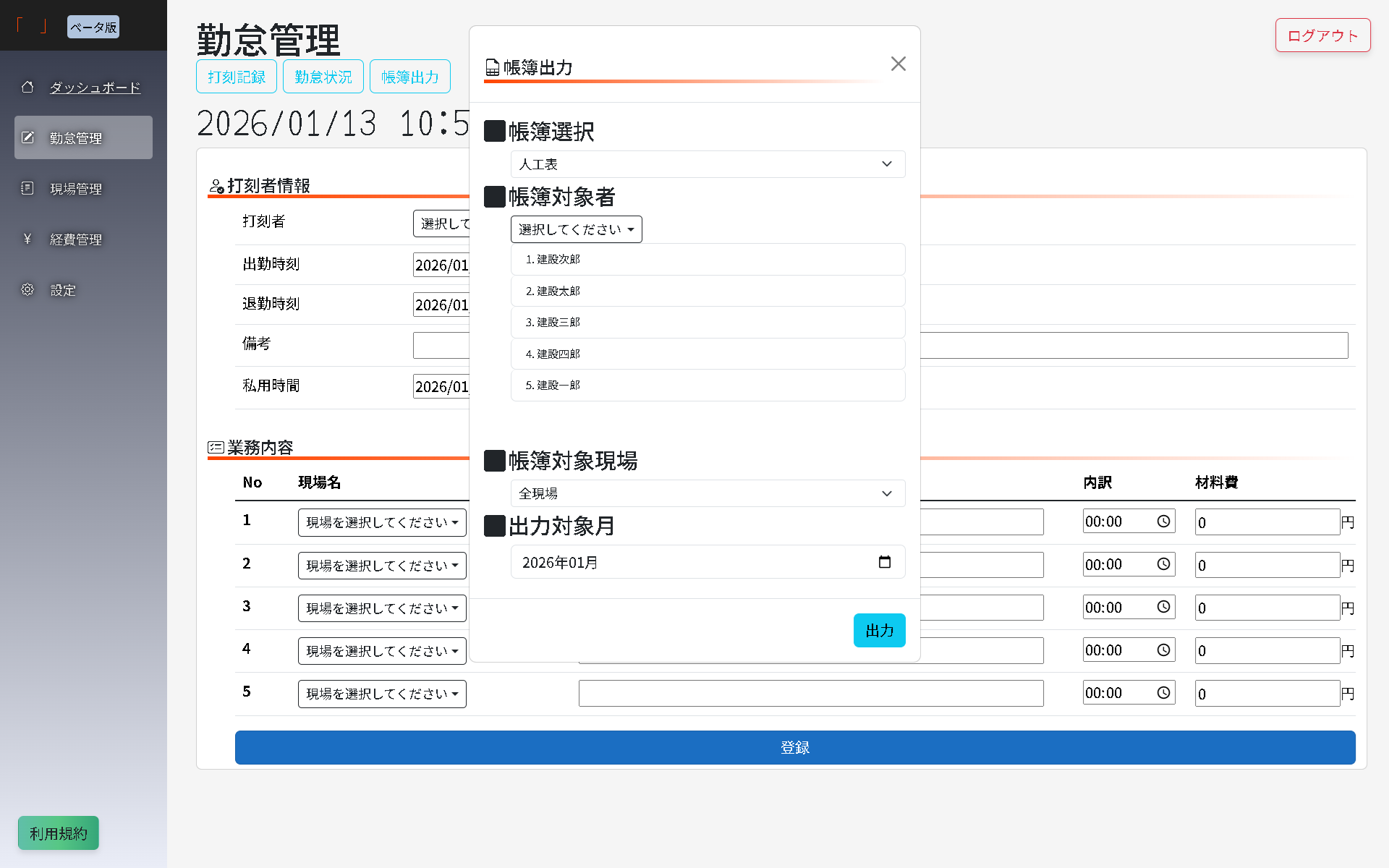Open the calendar picker for 出力対象月
The height and width of the screenshot is (868, 1389).
[885, 561]
